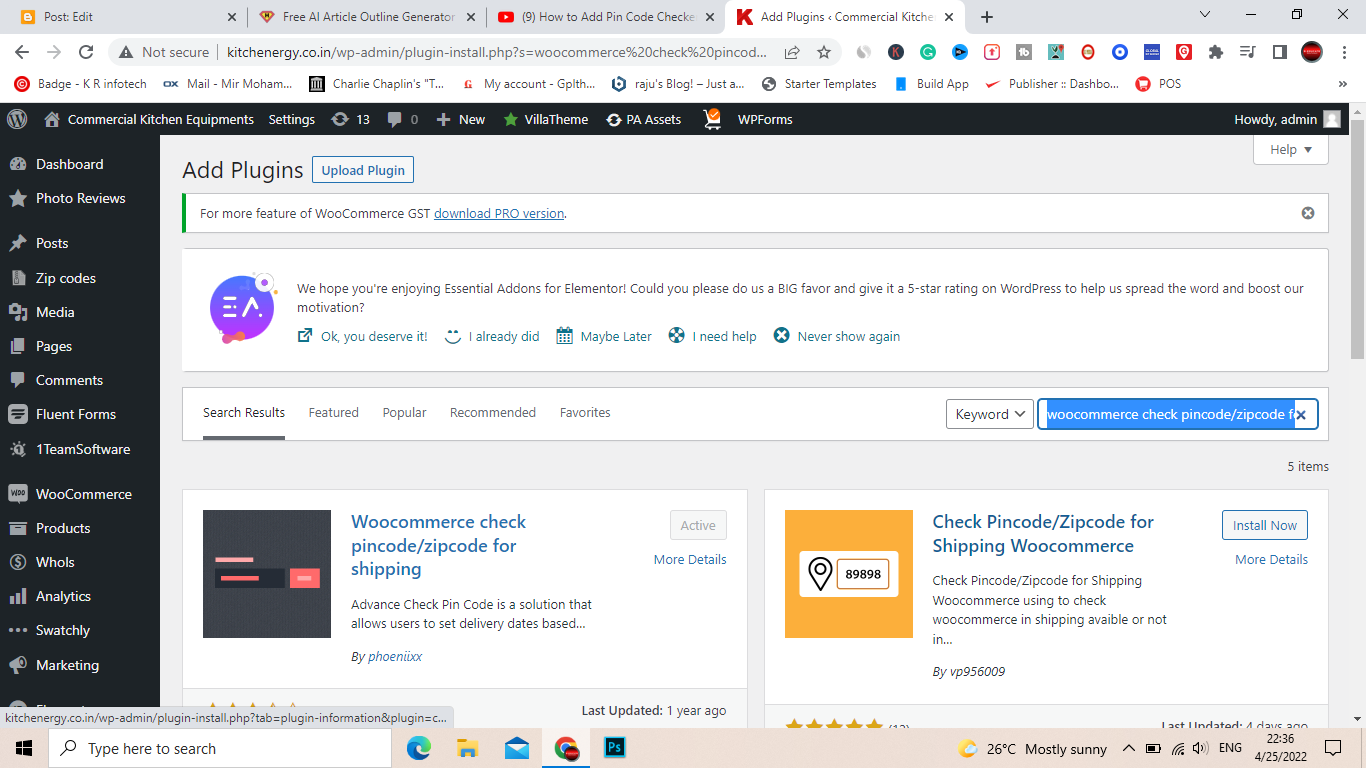Open Check Pincode/Zipcode for Shipping Woocommerce title

[x=1043, y=534]
